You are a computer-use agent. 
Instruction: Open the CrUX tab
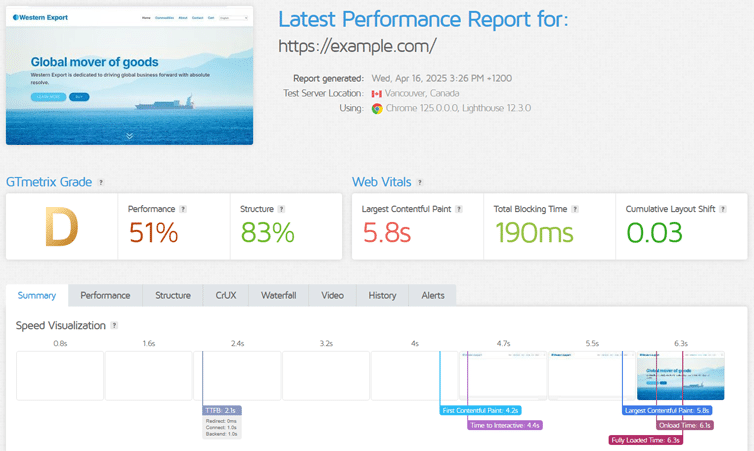(226, 295)
